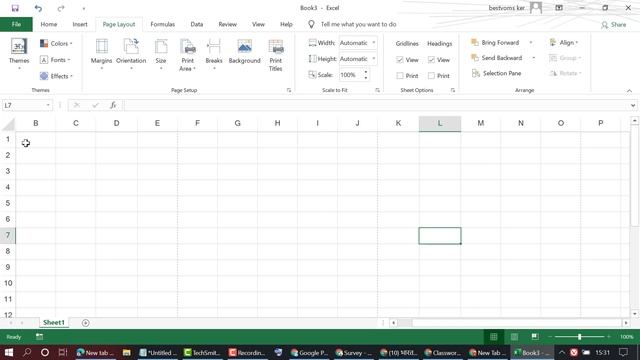
Task: Open Windows Task View
Action: [x=63, y=352]
